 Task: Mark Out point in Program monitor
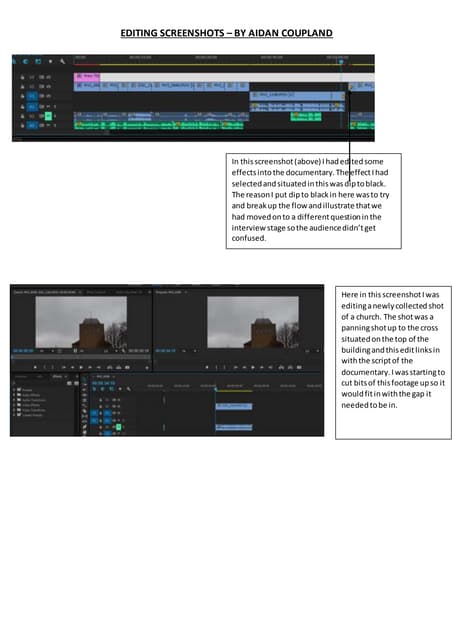pos(224,367)
